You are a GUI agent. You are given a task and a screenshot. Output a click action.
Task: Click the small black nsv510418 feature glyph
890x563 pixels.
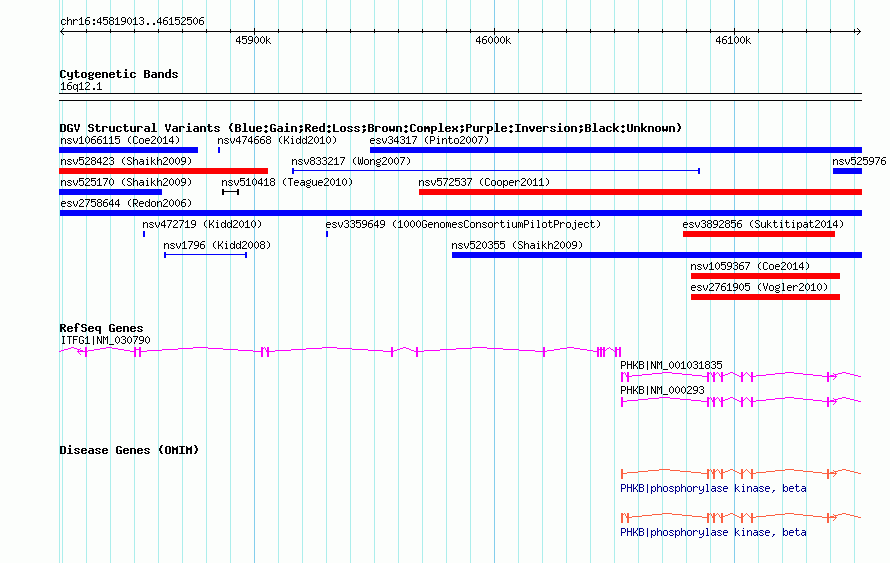point(230,192)
